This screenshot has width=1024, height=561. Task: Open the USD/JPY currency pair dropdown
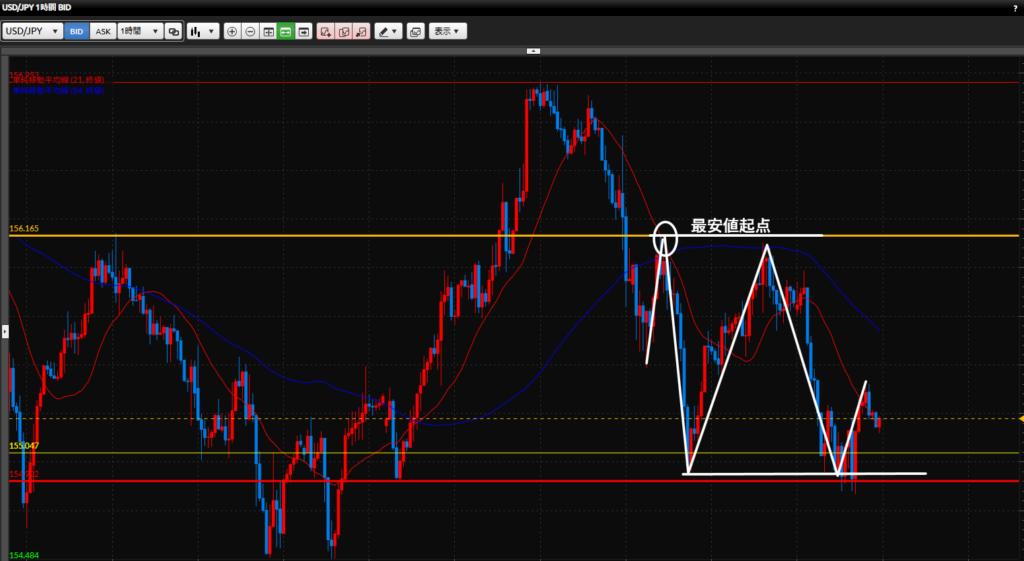point(33,31)
